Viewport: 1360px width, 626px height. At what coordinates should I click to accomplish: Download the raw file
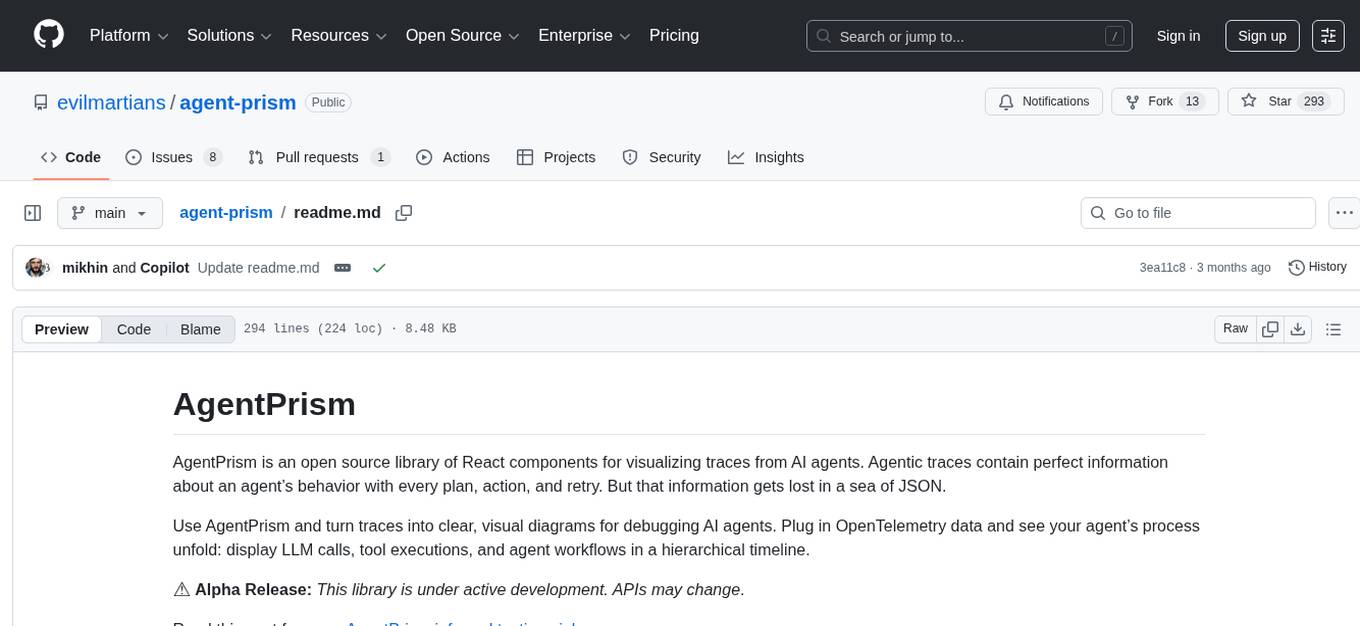coord(1297,329)
